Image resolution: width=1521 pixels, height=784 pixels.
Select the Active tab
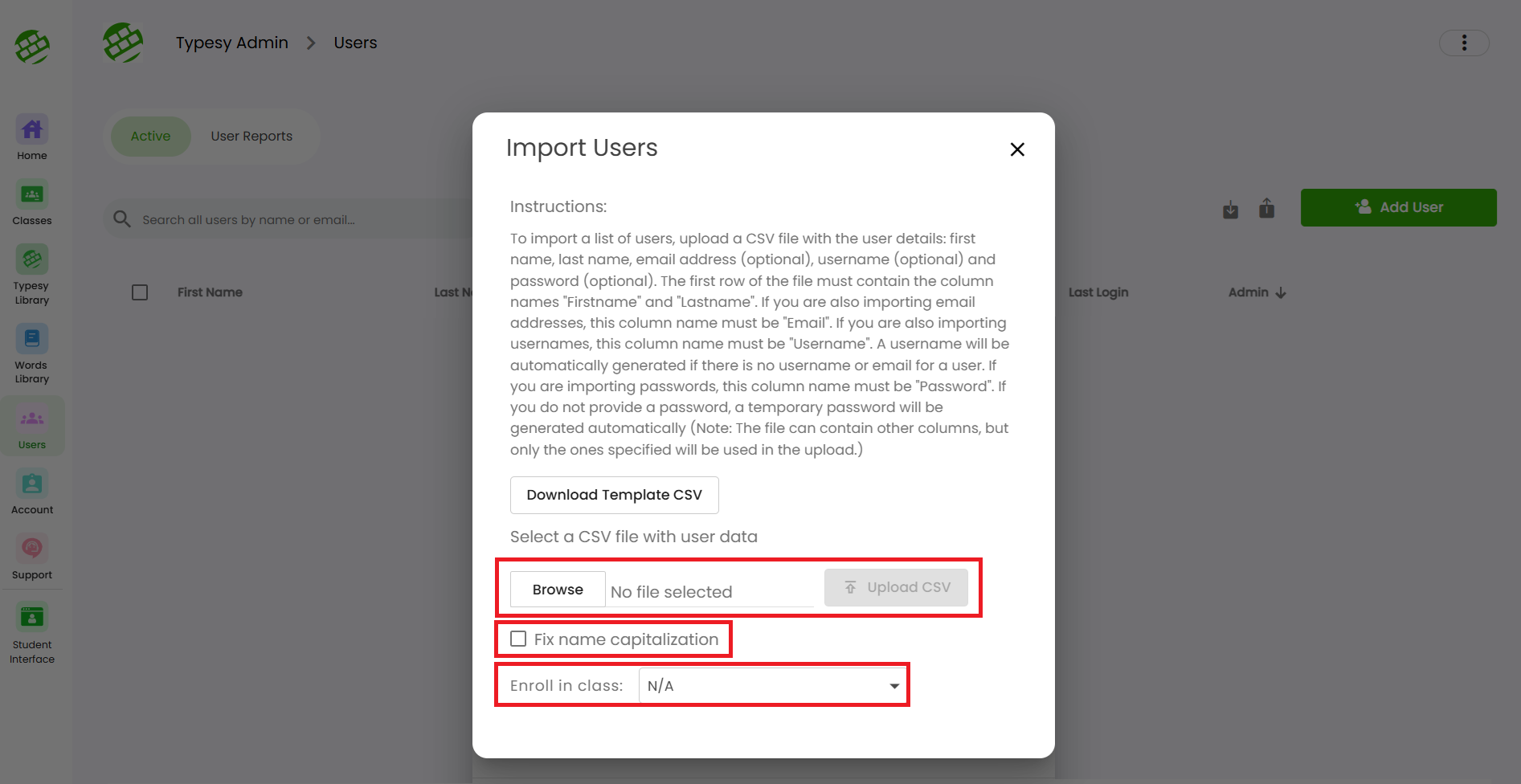(150, 137)
